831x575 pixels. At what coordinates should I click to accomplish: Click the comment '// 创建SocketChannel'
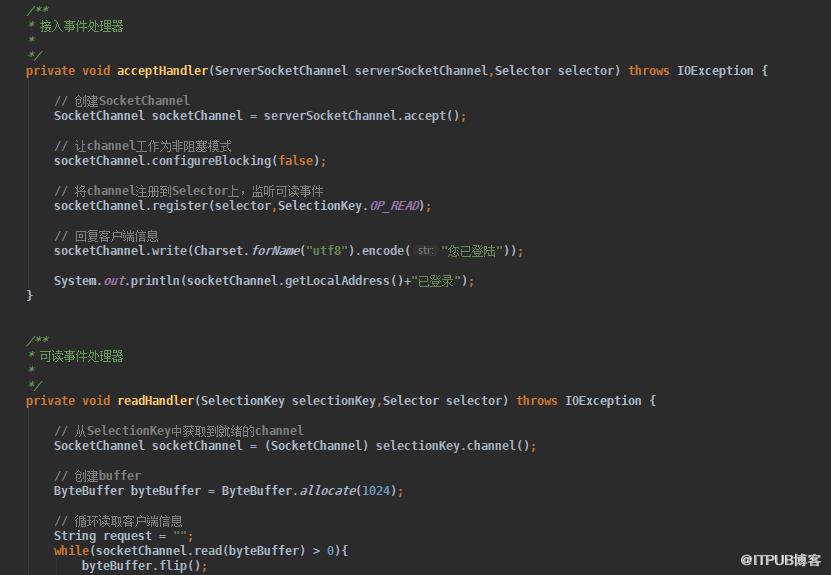tap(122, 101)
